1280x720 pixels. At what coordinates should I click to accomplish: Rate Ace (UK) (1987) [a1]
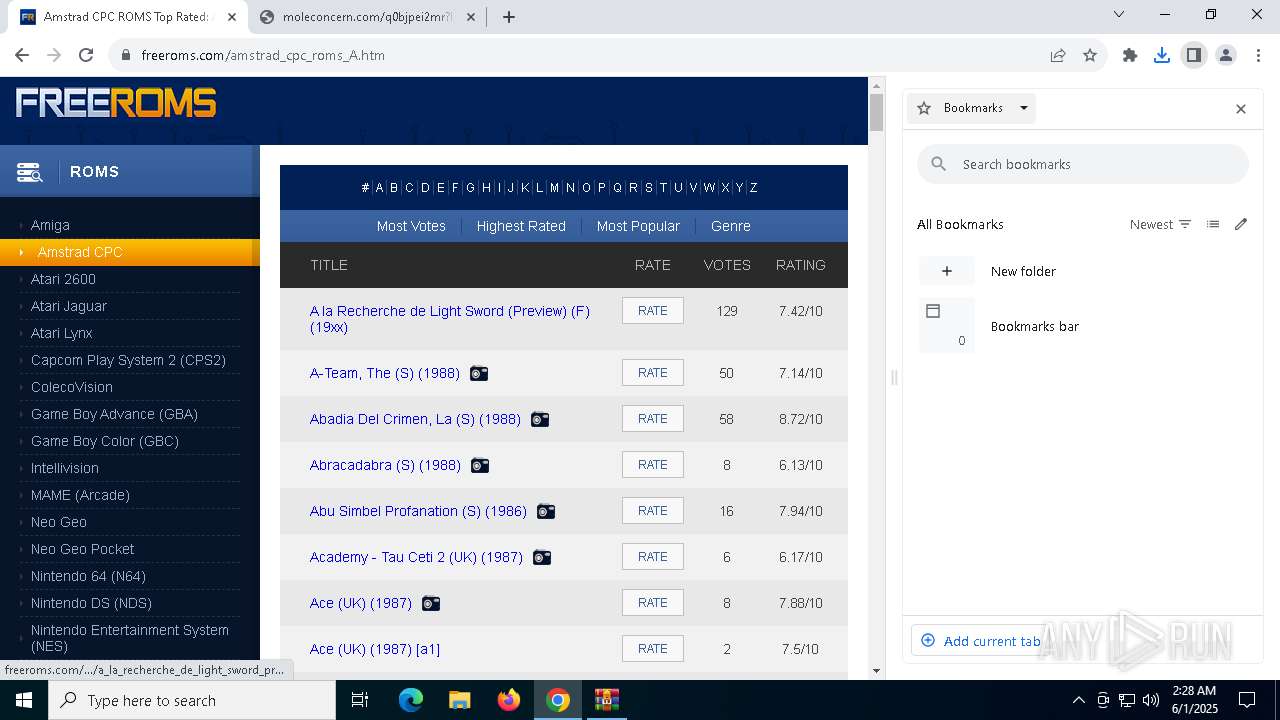pyautogui.click(x=653, y=649)
